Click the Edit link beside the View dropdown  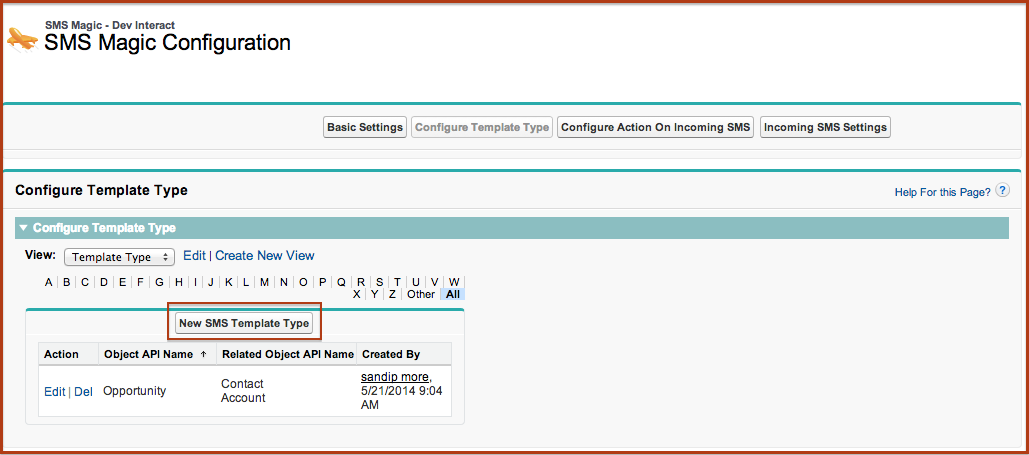click(x=194, y=255)
